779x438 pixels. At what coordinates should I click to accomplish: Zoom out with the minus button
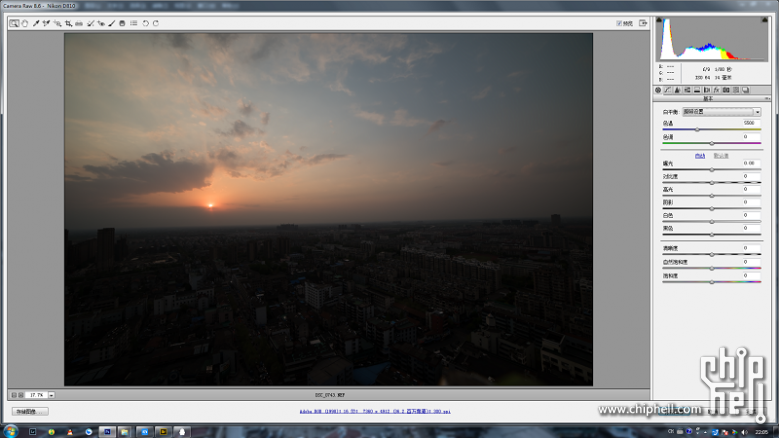pos(14,395)
